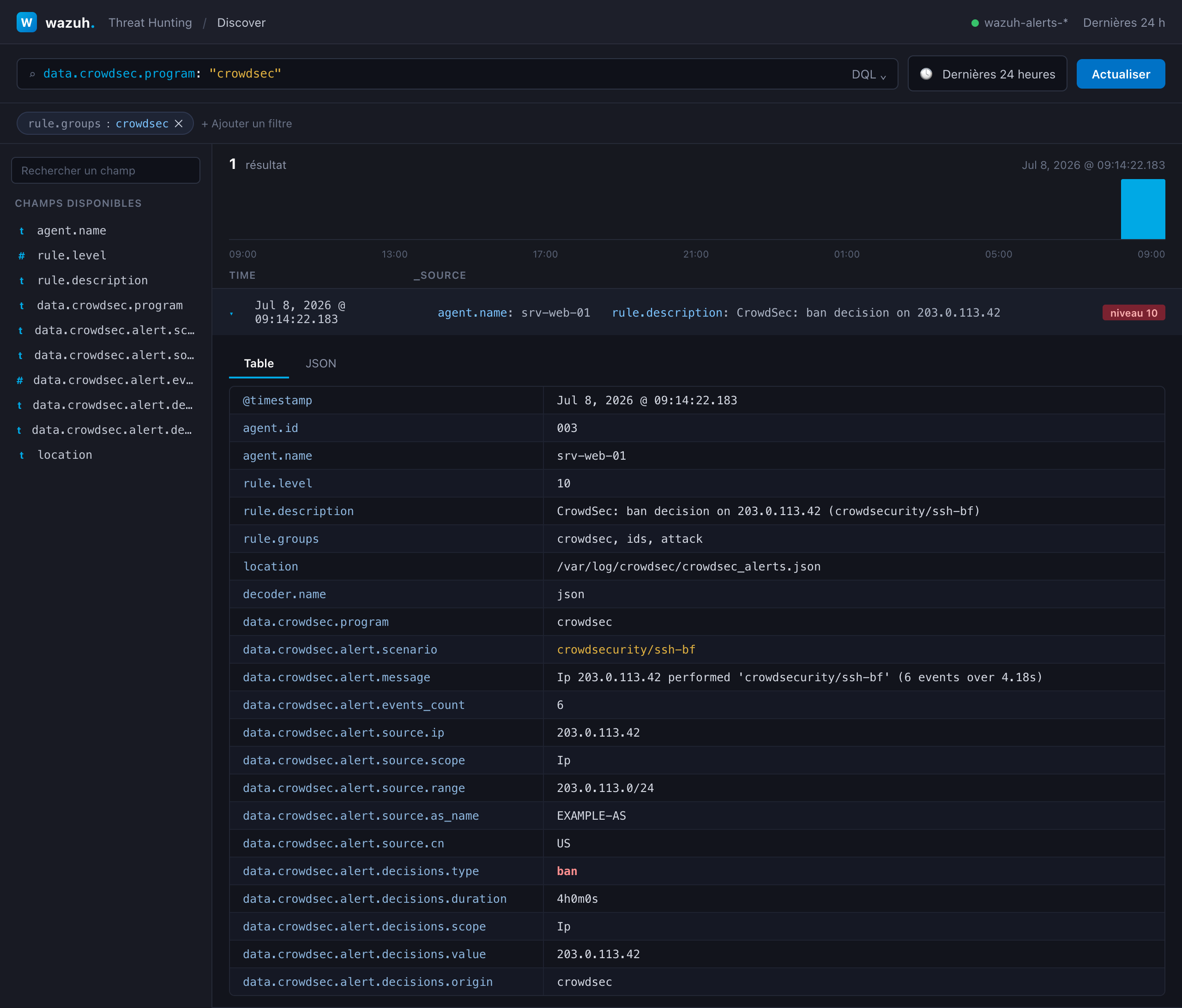Screen dimensions: 1182x1008
Task: Open the Dernières 24 heures time picker
Action: coord(987,74)
